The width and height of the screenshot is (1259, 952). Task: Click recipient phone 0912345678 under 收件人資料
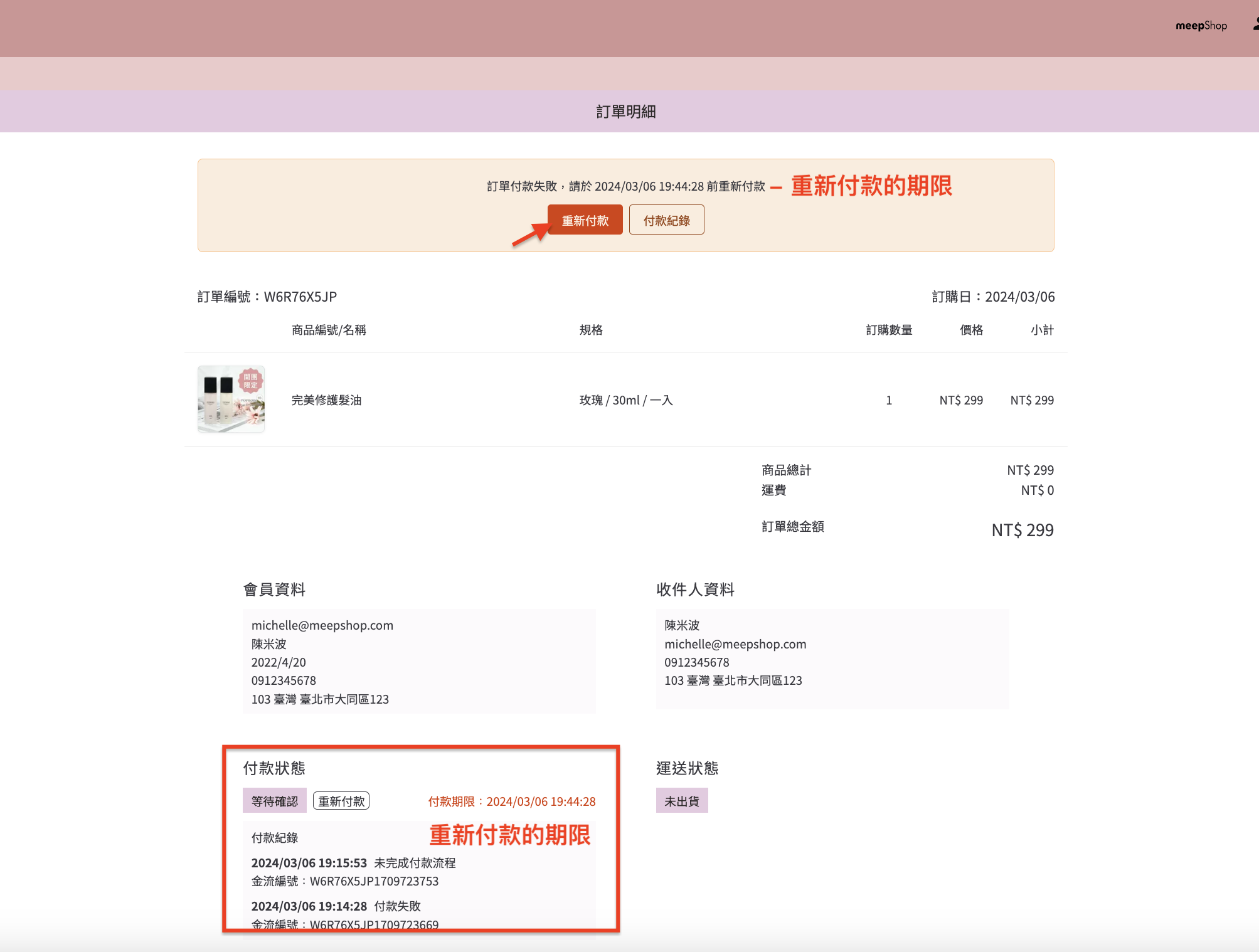pos(697,662)
